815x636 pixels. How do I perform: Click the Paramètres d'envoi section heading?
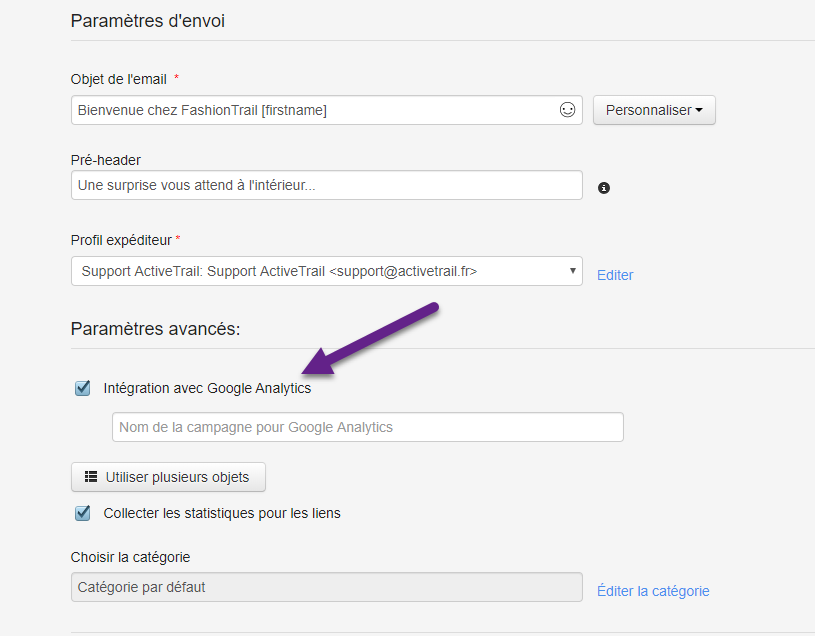(x=147, y=20)
